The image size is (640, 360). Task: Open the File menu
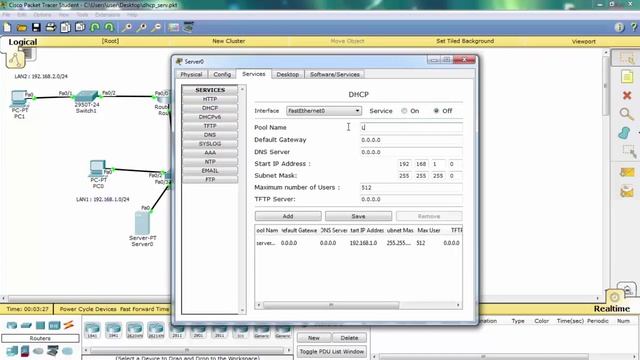pyautogui.click(x=6, y=15)
